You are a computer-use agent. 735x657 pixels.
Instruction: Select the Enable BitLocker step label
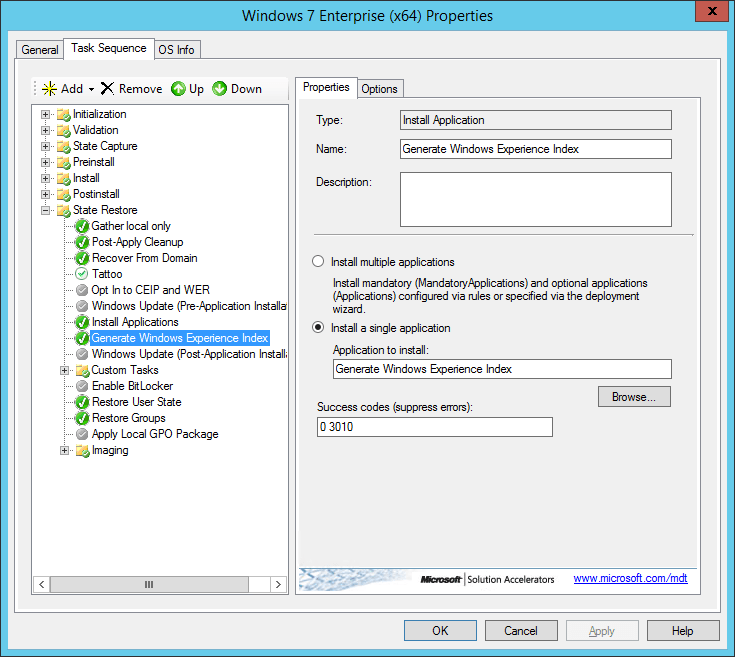click(x=132, y=386)
